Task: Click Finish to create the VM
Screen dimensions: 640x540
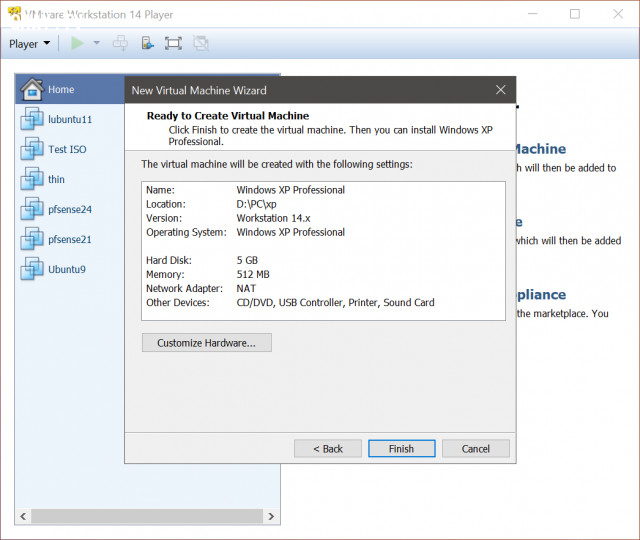Action: pyautogui.click(x=402, y=449)
